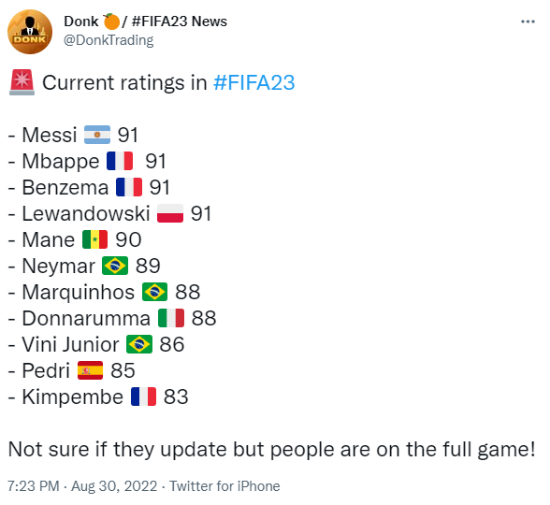Click the France flag next to Benzema
550x505 pixels.
coord(129,187)
